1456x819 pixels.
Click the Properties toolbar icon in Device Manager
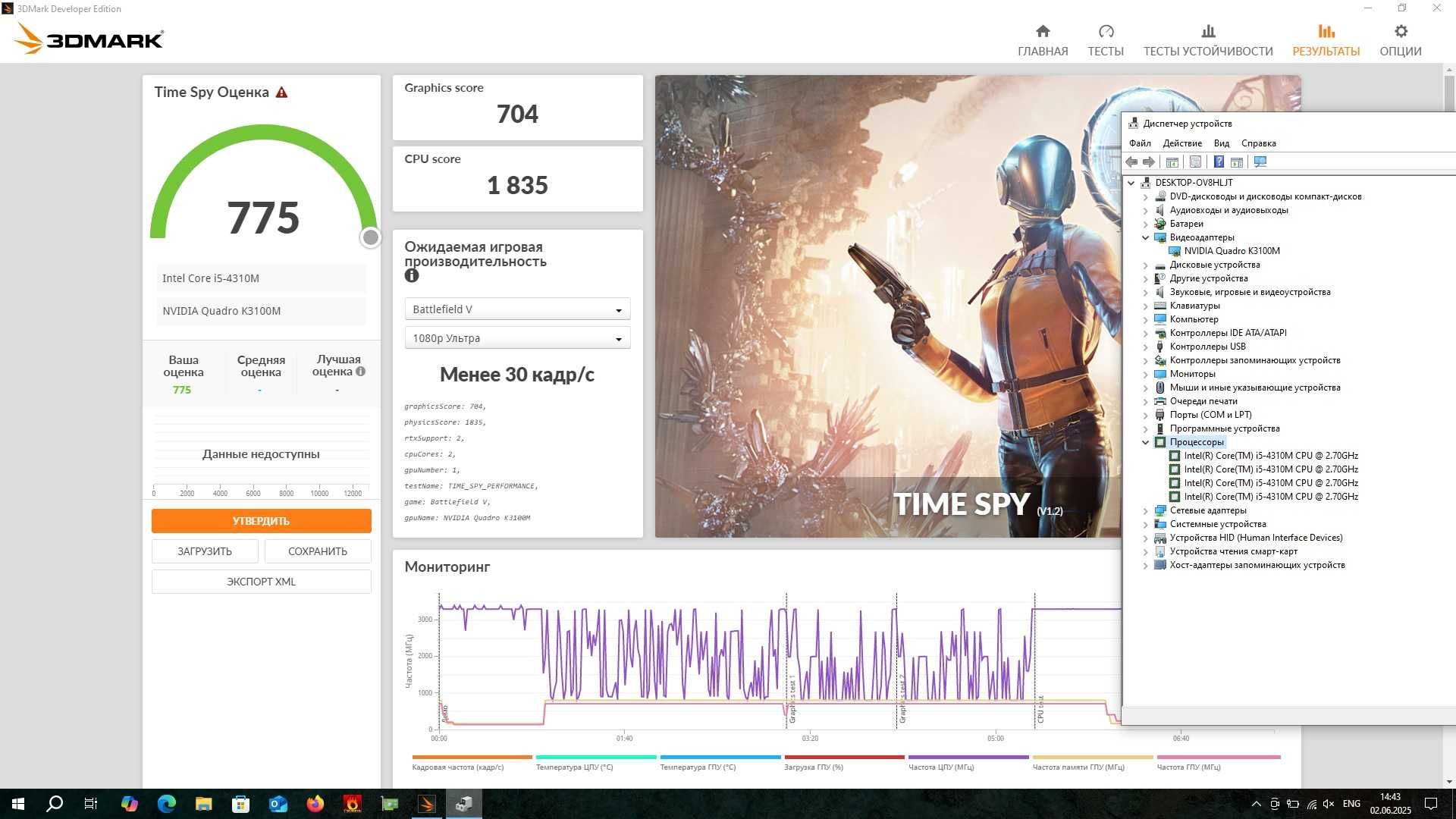(x=1195, y=162)
